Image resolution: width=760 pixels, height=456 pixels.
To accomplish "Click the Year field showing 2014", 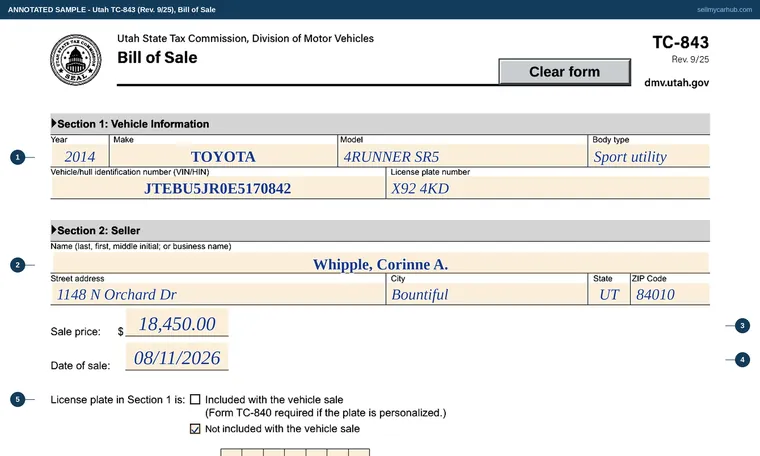I will click(80, 156).
